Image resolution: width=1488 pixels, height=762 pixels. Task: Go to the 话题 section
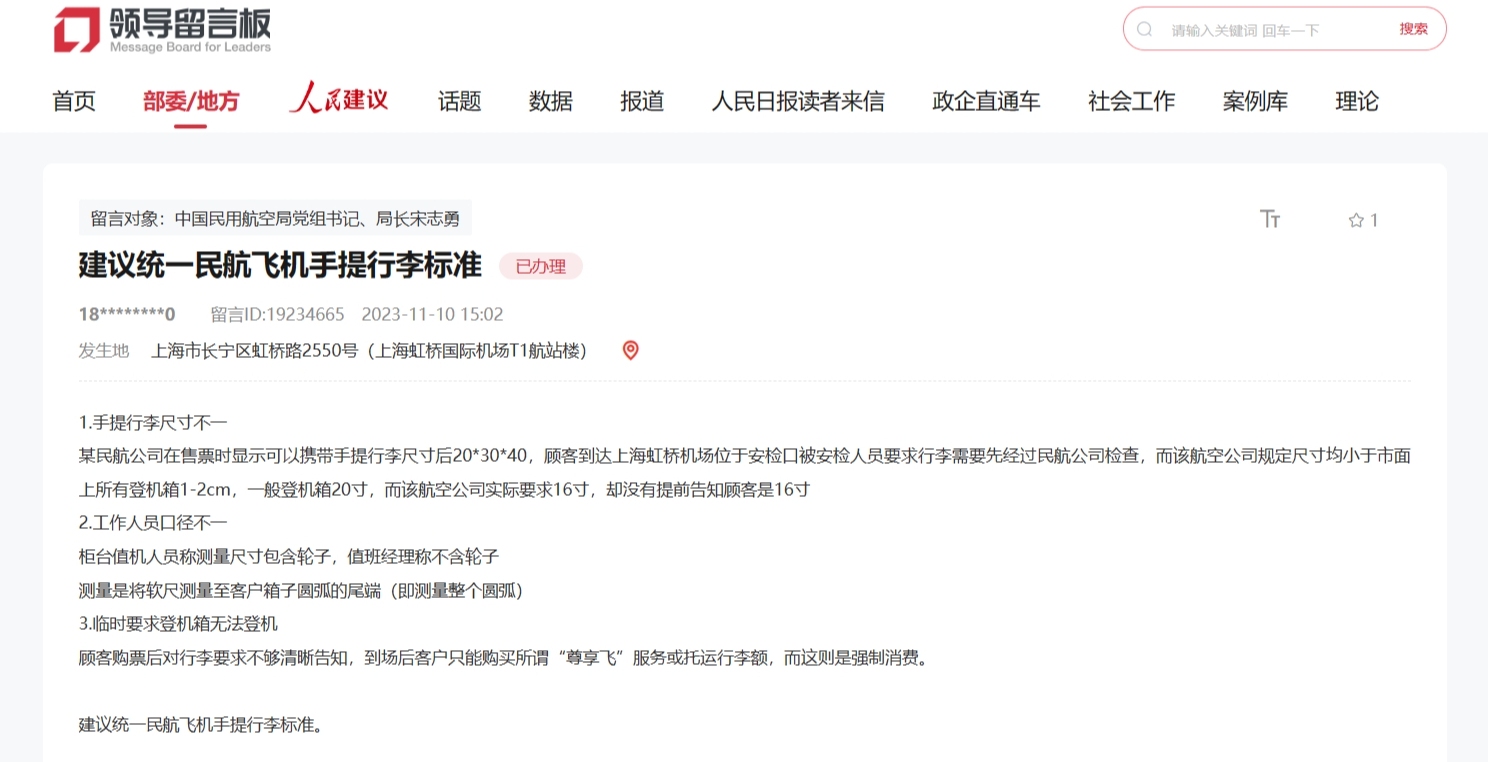coord(459,101)
